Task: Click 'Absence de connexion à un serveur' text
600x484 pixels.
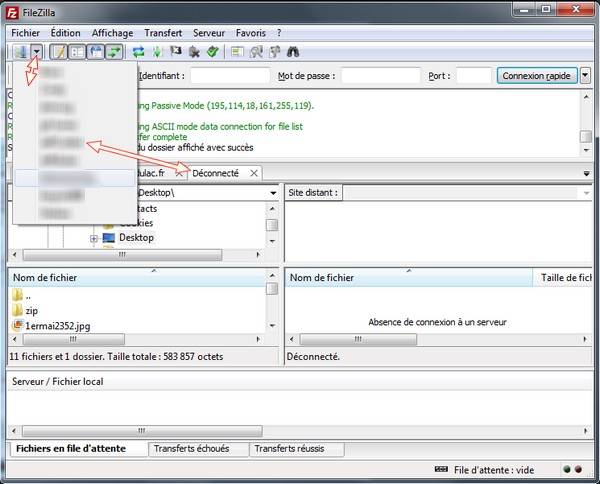Action: tap(437, 322)
